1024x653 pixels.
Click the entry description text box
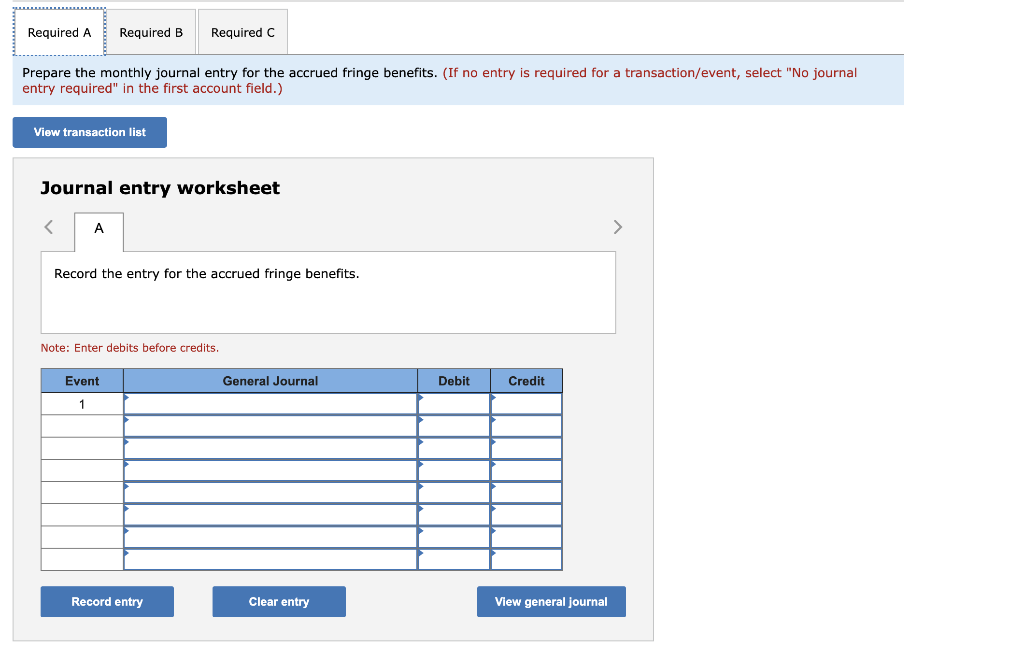[x=328, y=290]
